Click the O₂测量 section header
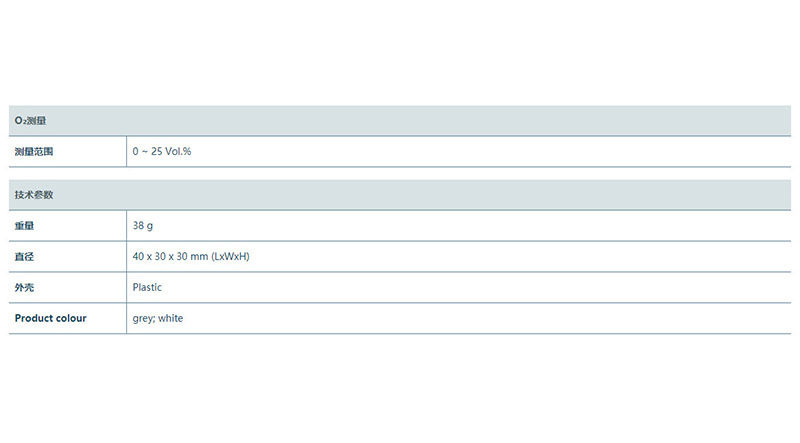 coord(31,120)
